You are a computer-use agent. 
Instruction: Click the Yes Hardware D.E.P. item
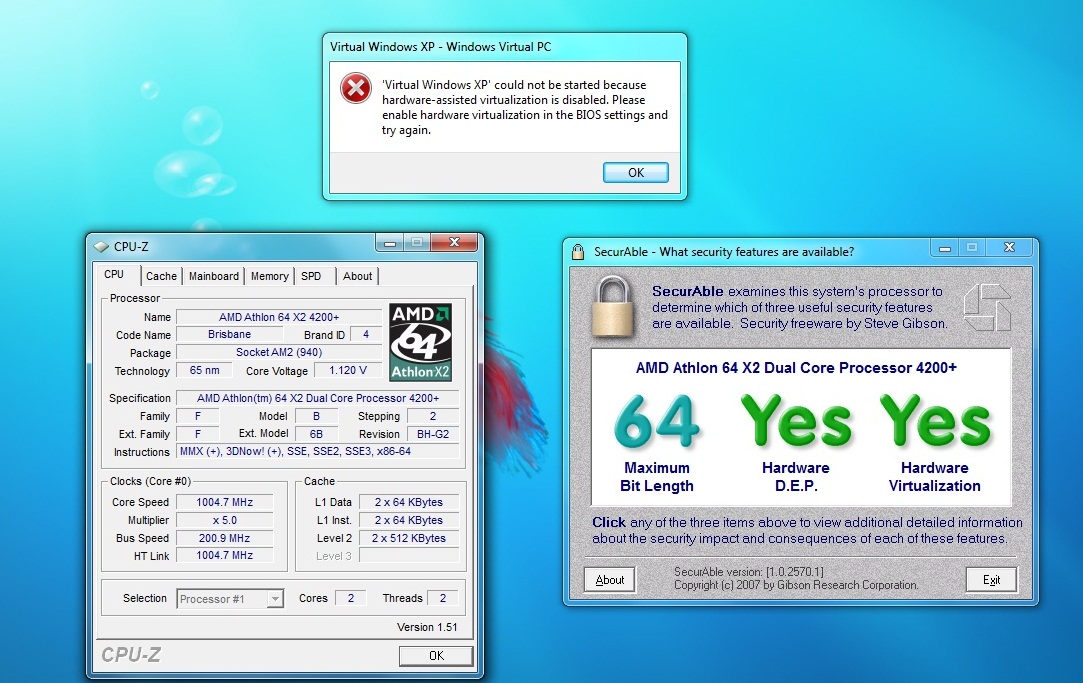click(x=796, y=443)
